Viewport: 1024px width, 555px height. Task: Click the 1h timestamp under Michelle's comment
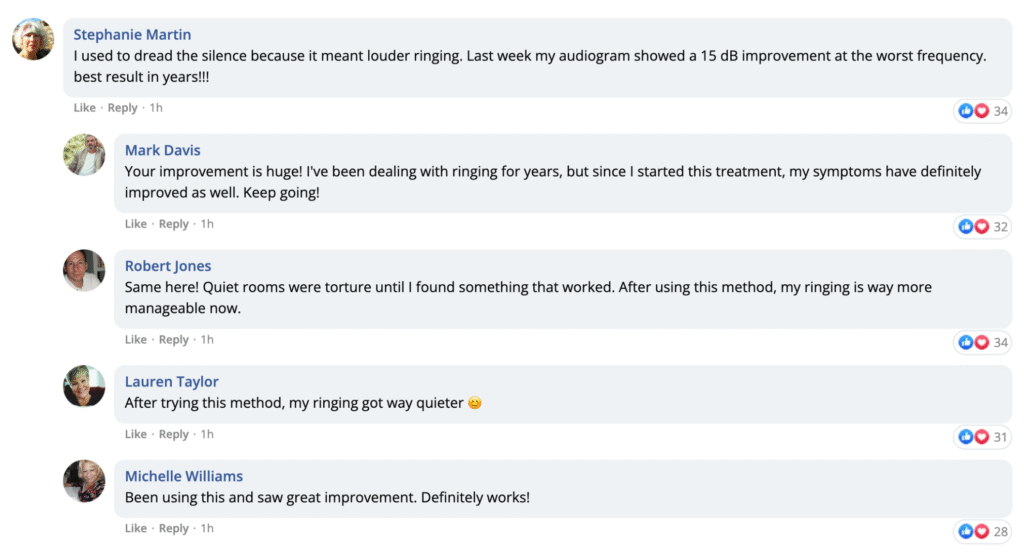(x=207, y=528)
